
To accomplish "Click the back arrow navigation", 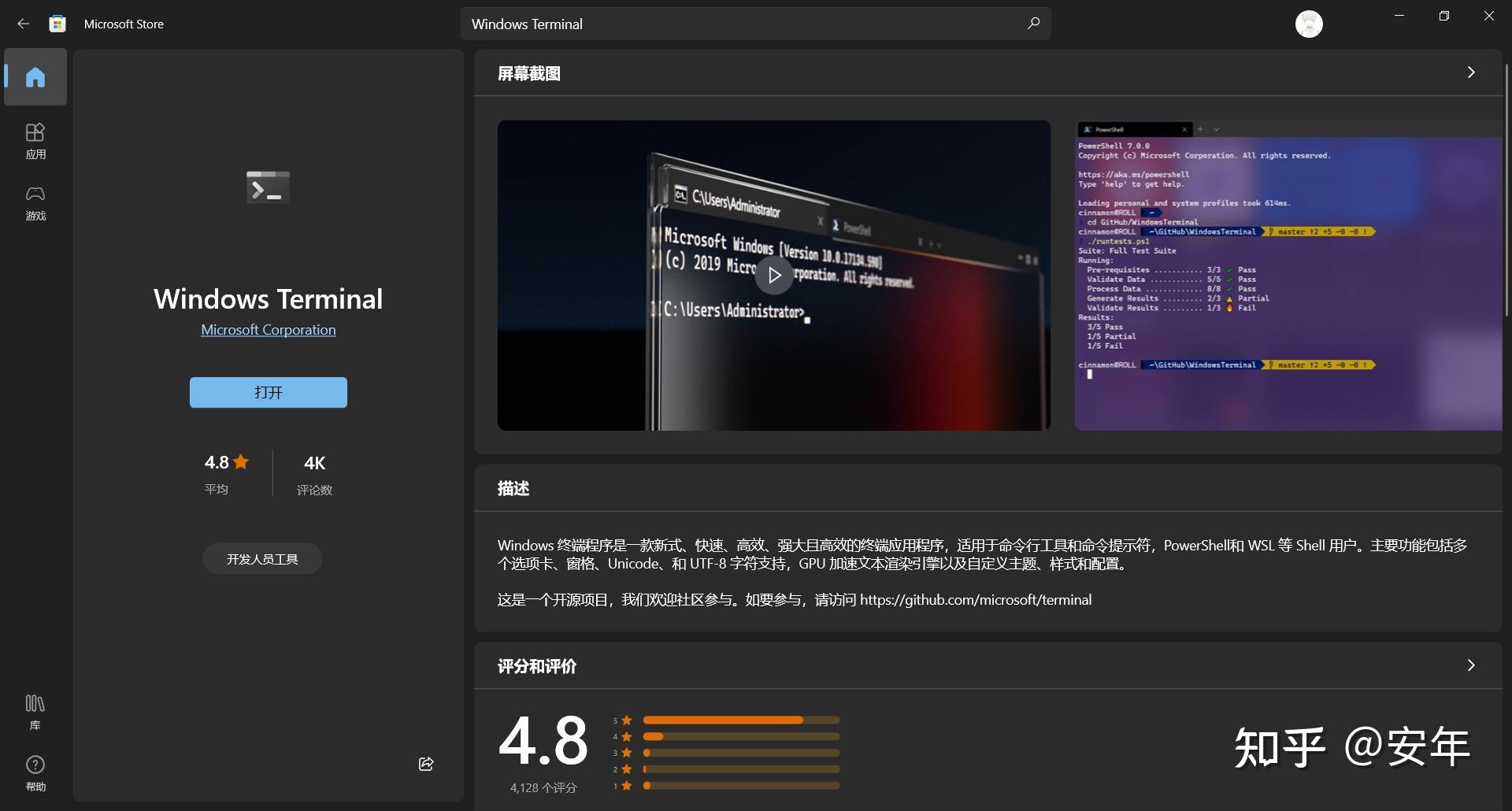I will point(23,23).
